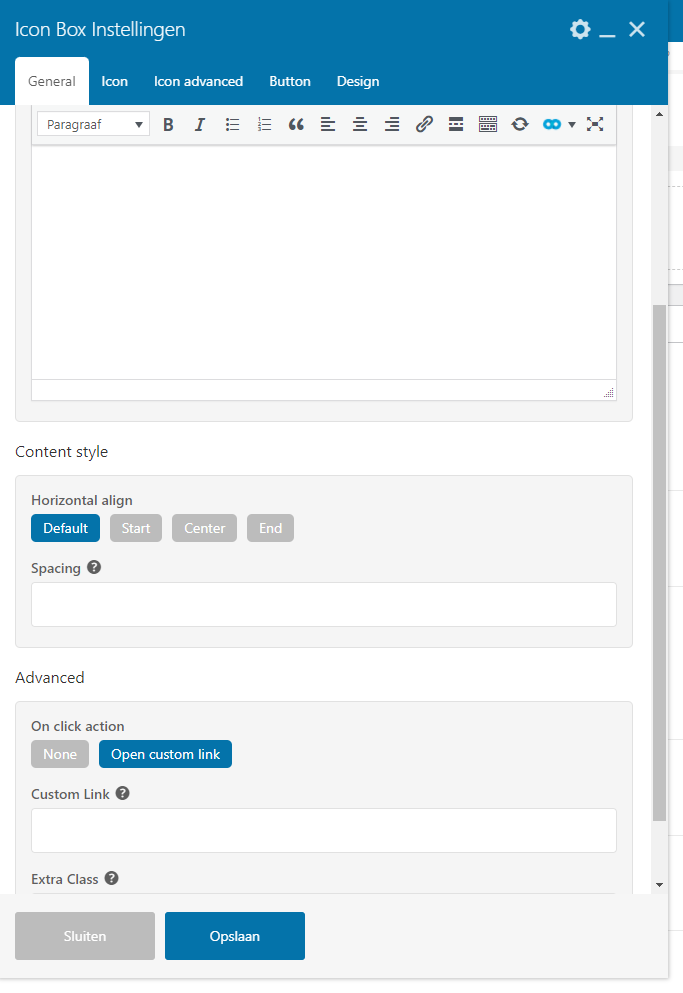683x993 pixels.
Task: Select End horizontal alignment
Action: click(x=270, y=528)
